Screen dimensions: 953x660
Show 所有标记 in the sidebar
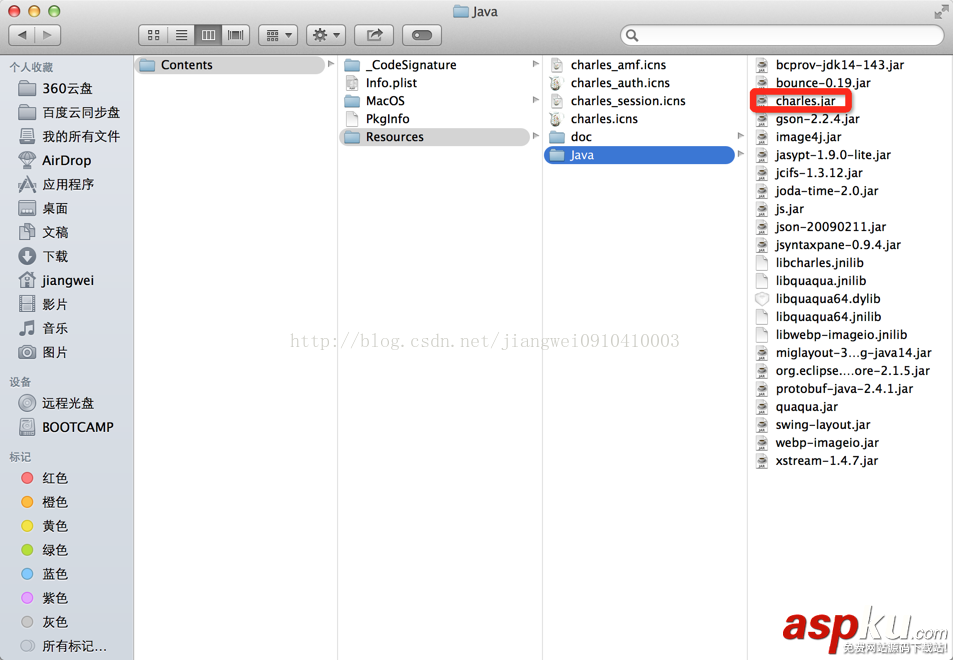coord(67,646)
